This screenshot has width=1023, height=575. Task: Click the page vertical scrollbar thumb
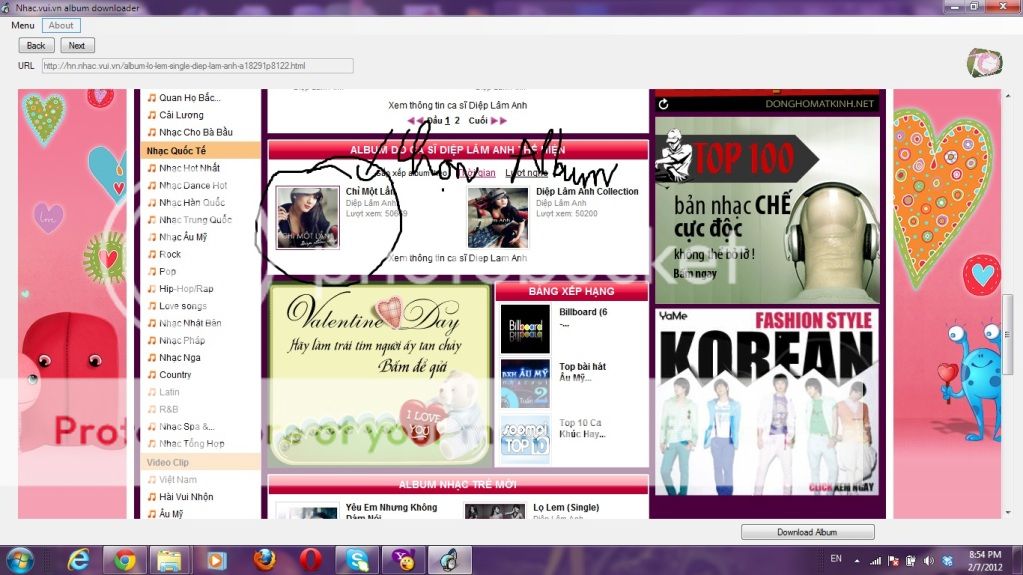pyautogui.click(x=1007, y=333)
